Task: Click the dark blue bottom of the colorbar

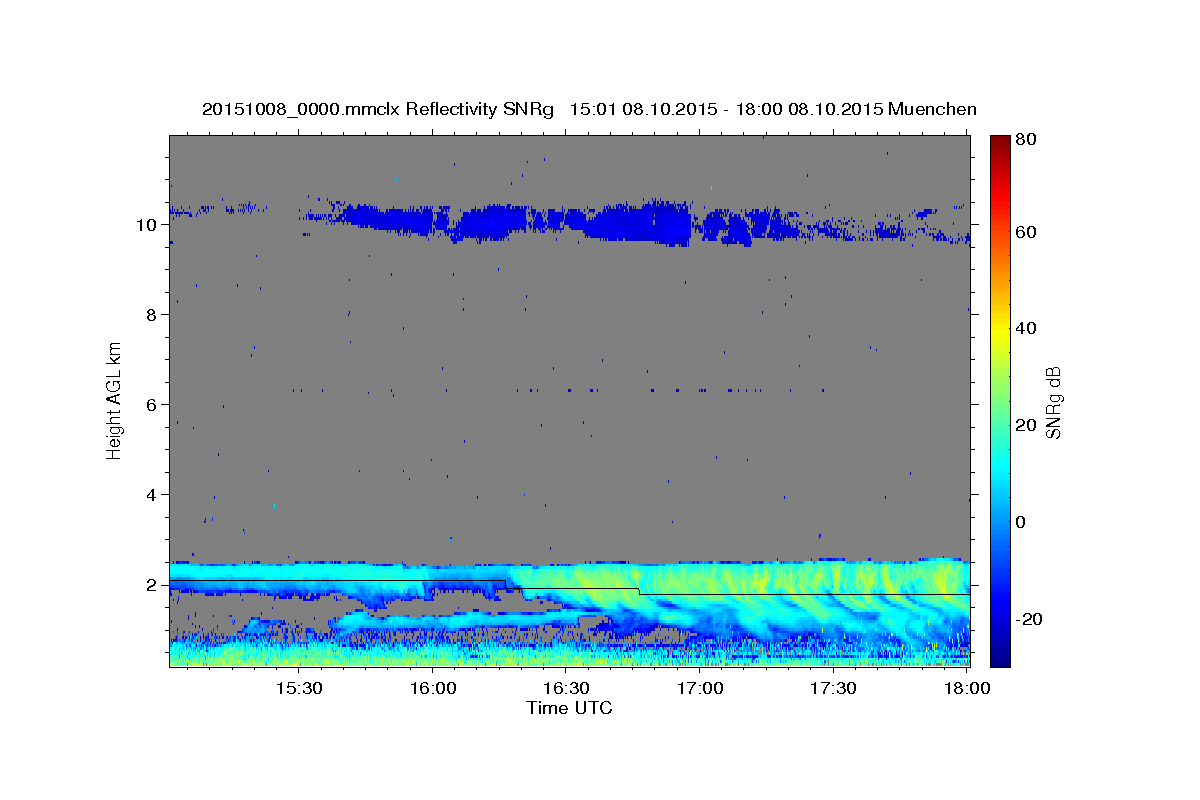Action: point(1000,655)
